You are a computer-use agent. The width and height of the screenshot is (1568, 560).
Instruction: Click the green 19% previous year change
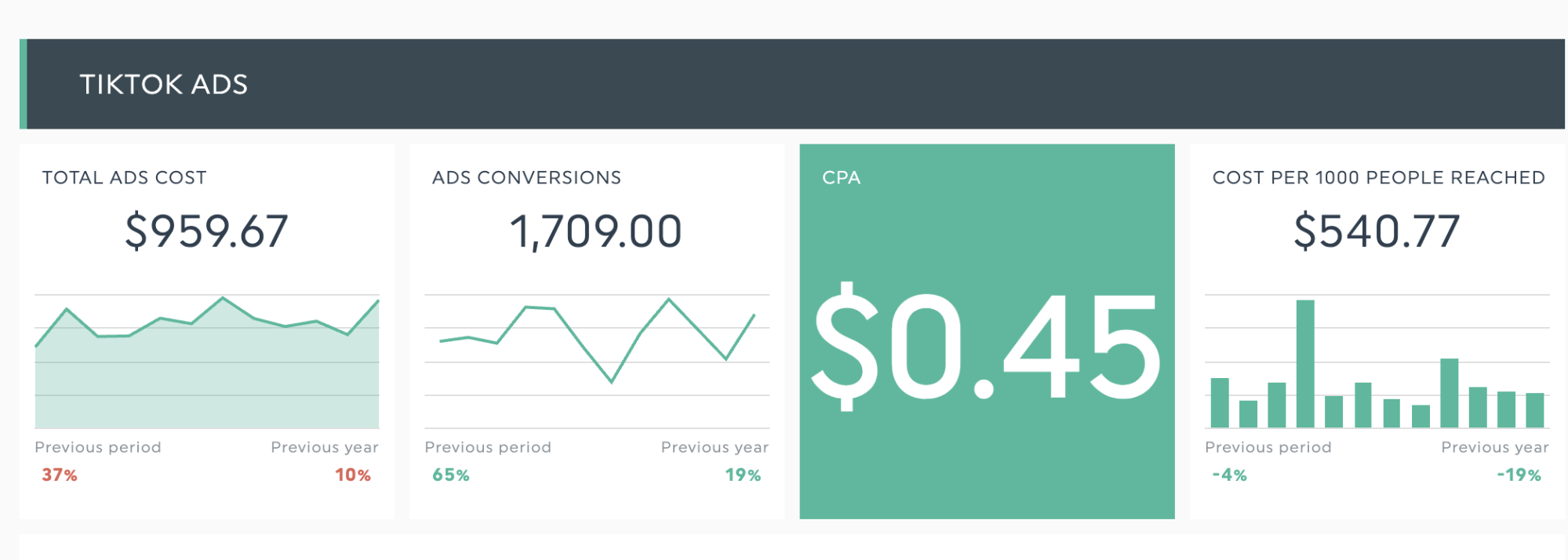click(x=743, y=475)
